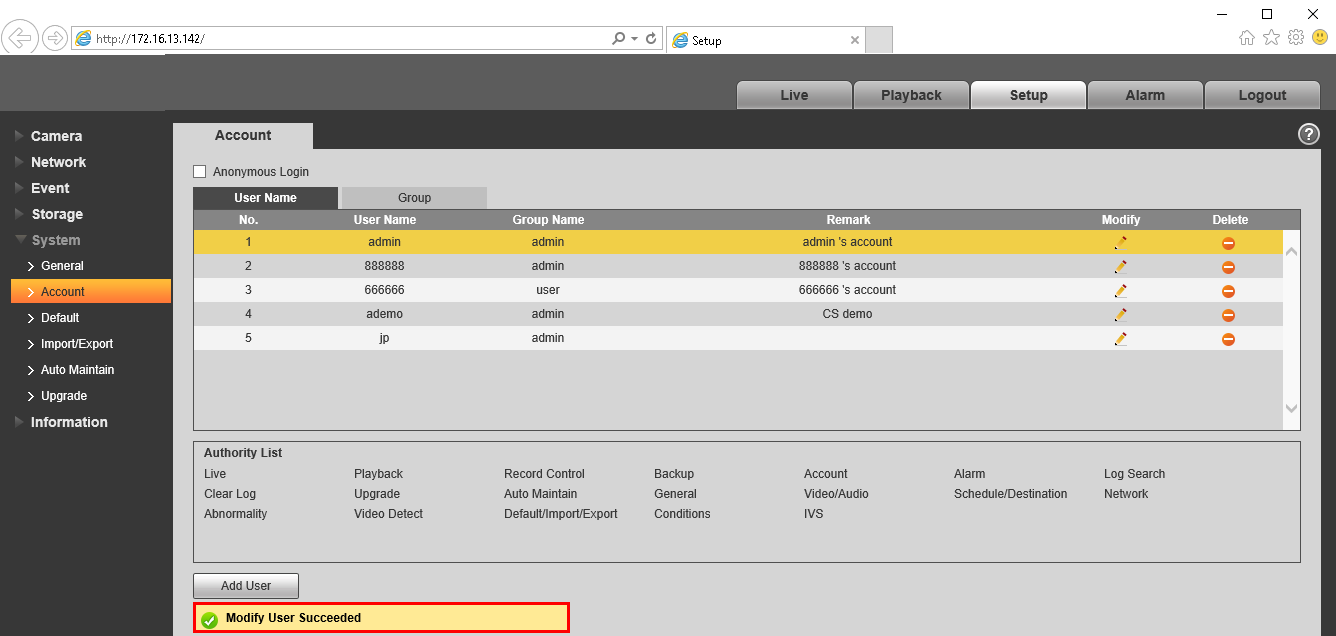Go back with browser back arrow
This screenshot has height=636, width=1336.
21,38
